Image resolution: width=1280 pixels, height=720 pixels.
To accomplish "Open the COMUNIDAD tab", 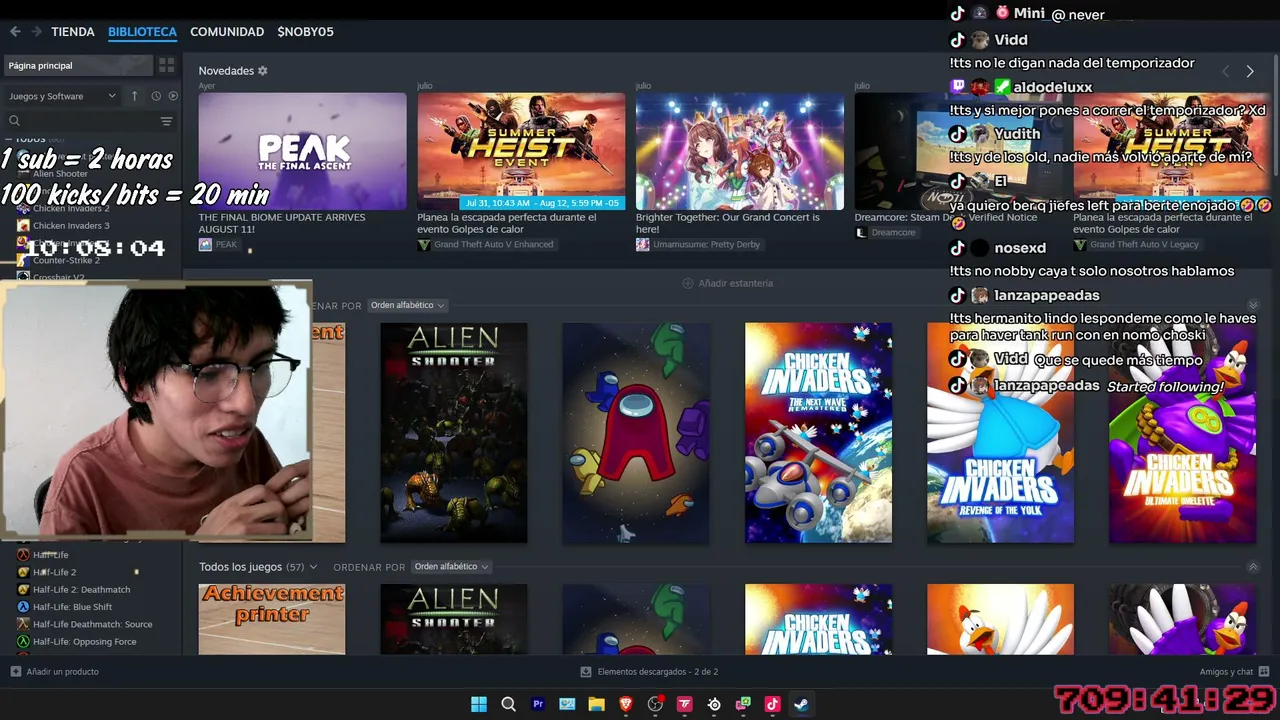I will 227,32.
